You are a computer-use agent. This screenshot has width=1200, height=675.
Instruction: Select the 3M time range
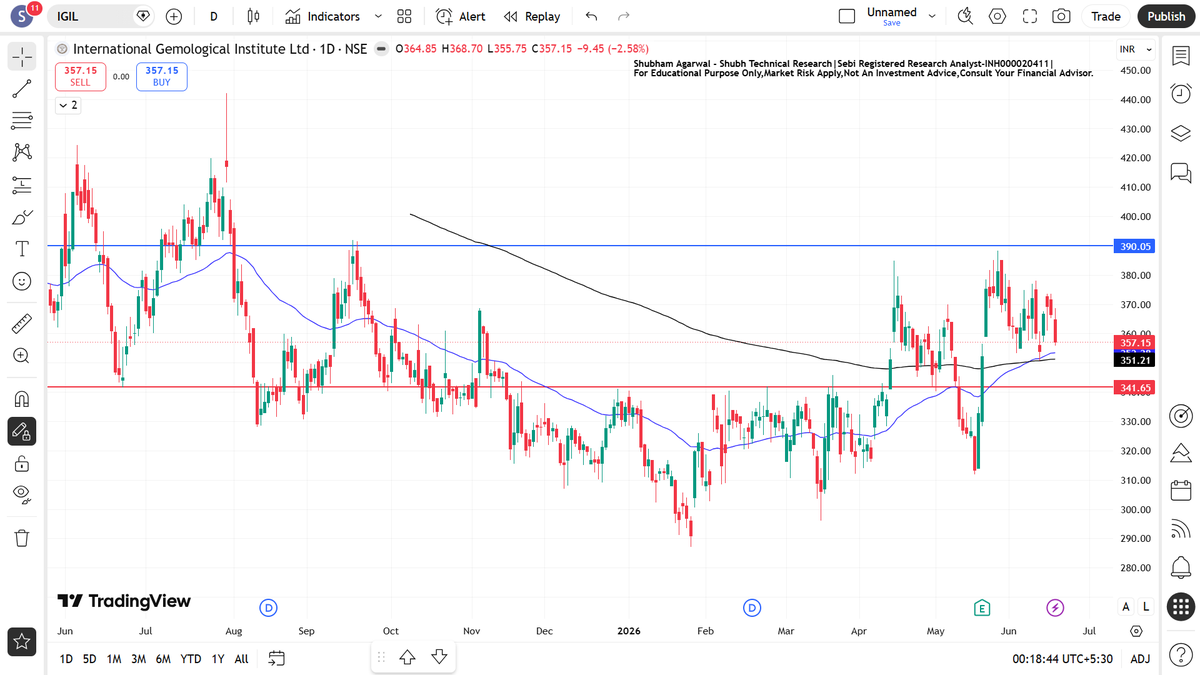[x=139, y=659]
